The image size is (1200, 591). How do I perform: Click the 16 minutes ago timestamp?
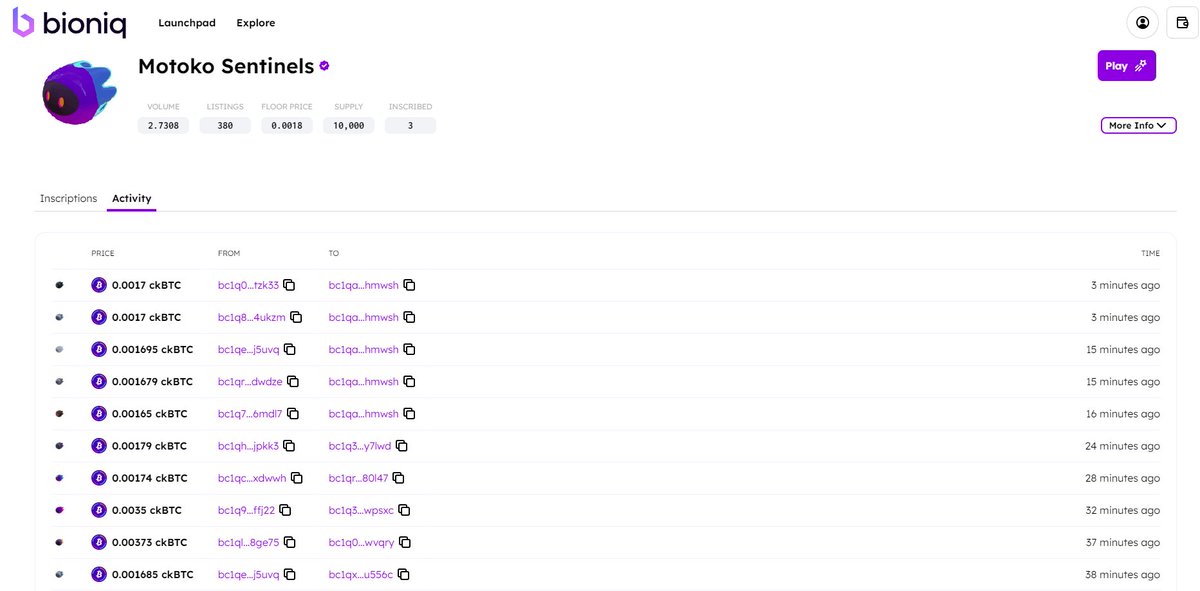pos(1123,414)
